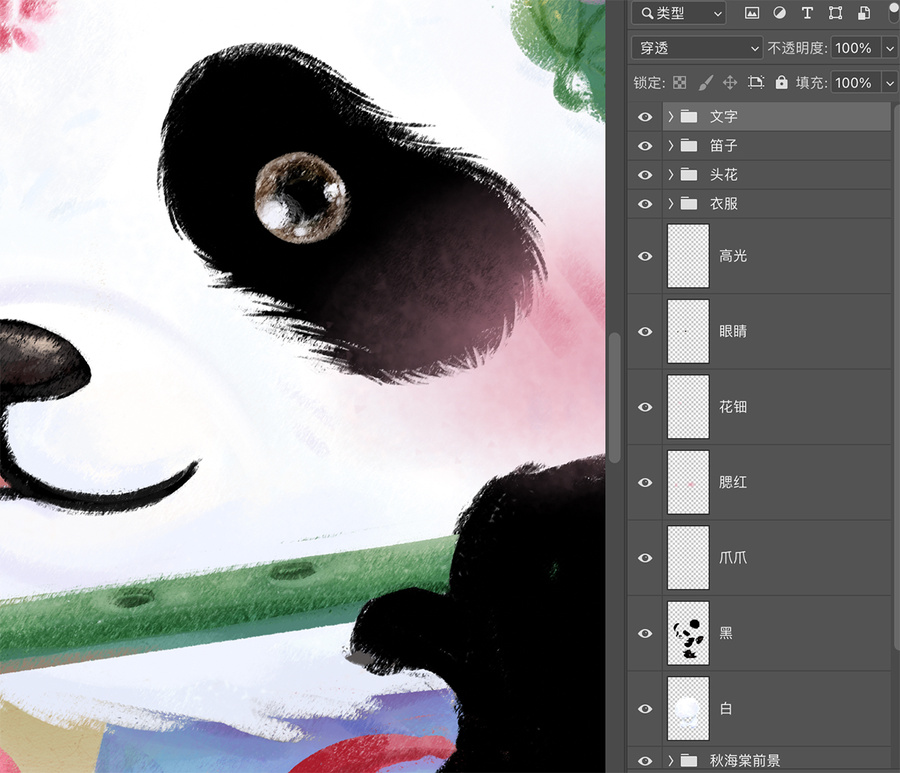Click the 头花 group name
This screenshot has height=773, width=900.
tap(724, 174)
